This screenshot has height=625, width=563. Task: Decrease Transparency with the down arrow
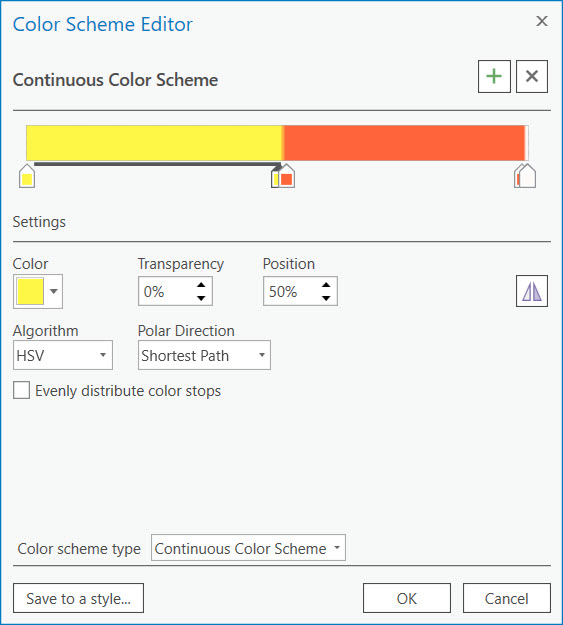click(201, 298)
